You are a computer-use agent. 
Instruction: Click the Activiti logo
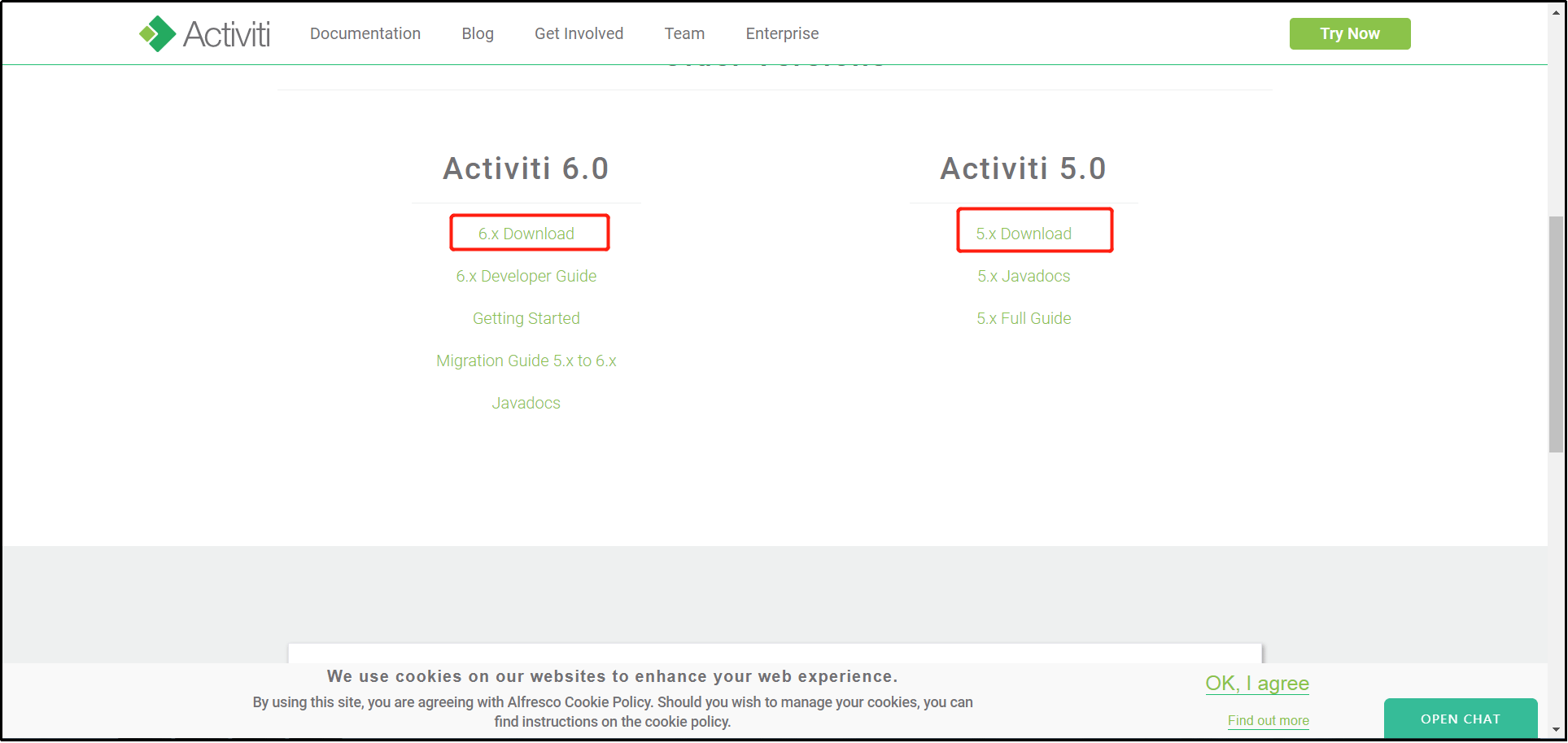pos(204,33)
